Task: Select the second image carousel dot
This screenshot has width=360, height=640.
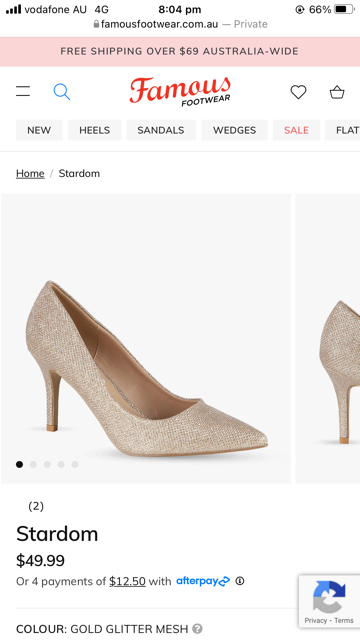Action: pyautogui.click(x=33, y=464)
